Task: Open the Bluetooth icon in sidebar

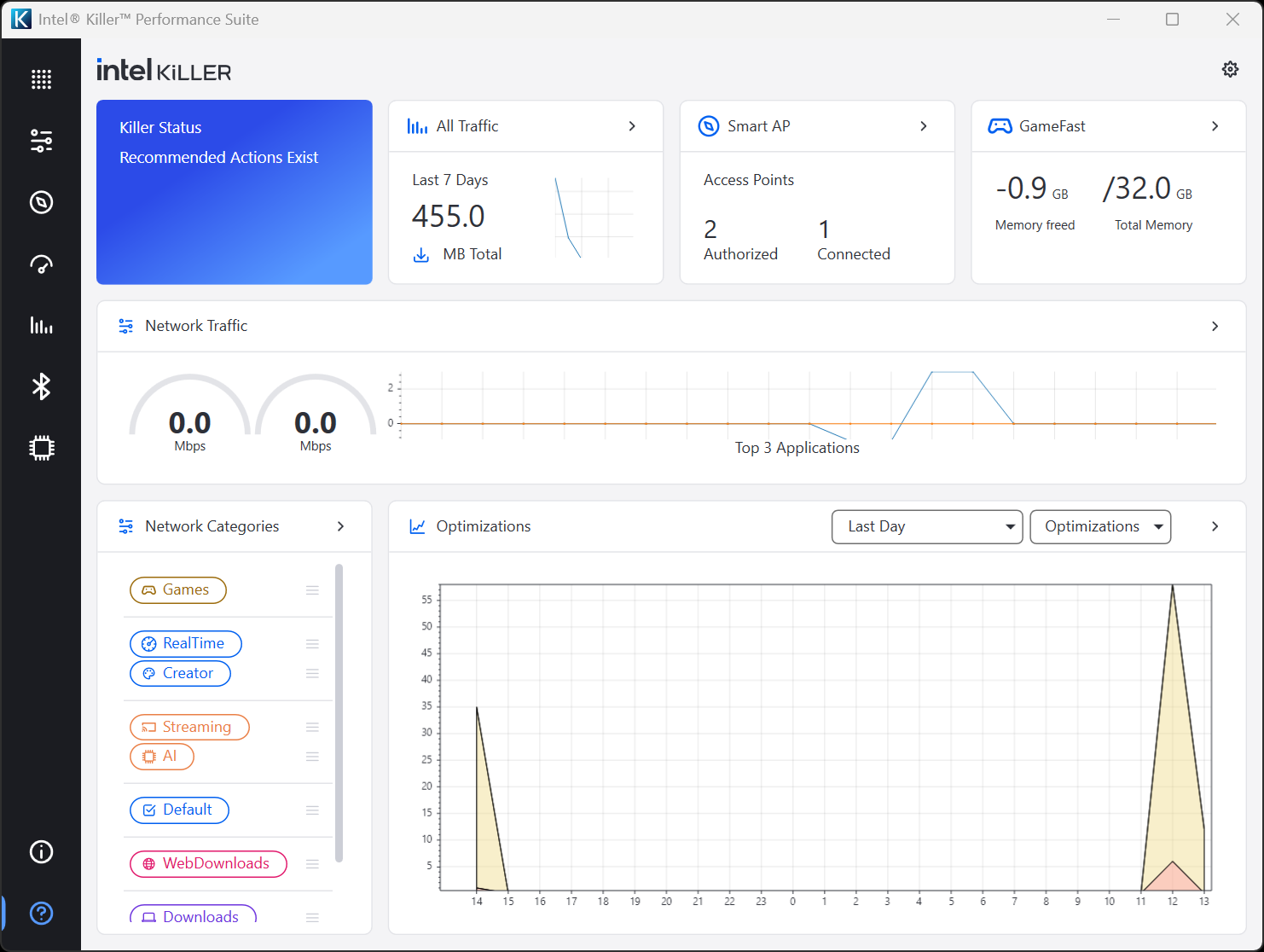Action: click(x=41, y=386)
